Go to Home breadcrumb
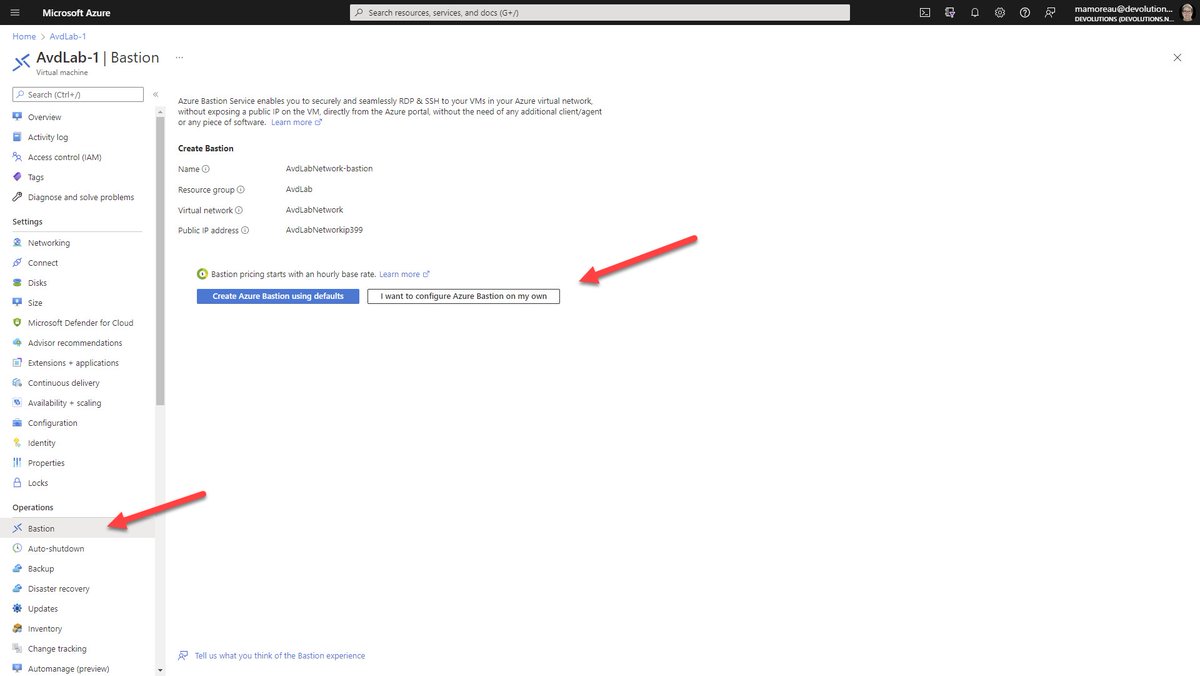1200x676 pixels. pyautogui.click(x=24, y=37)
